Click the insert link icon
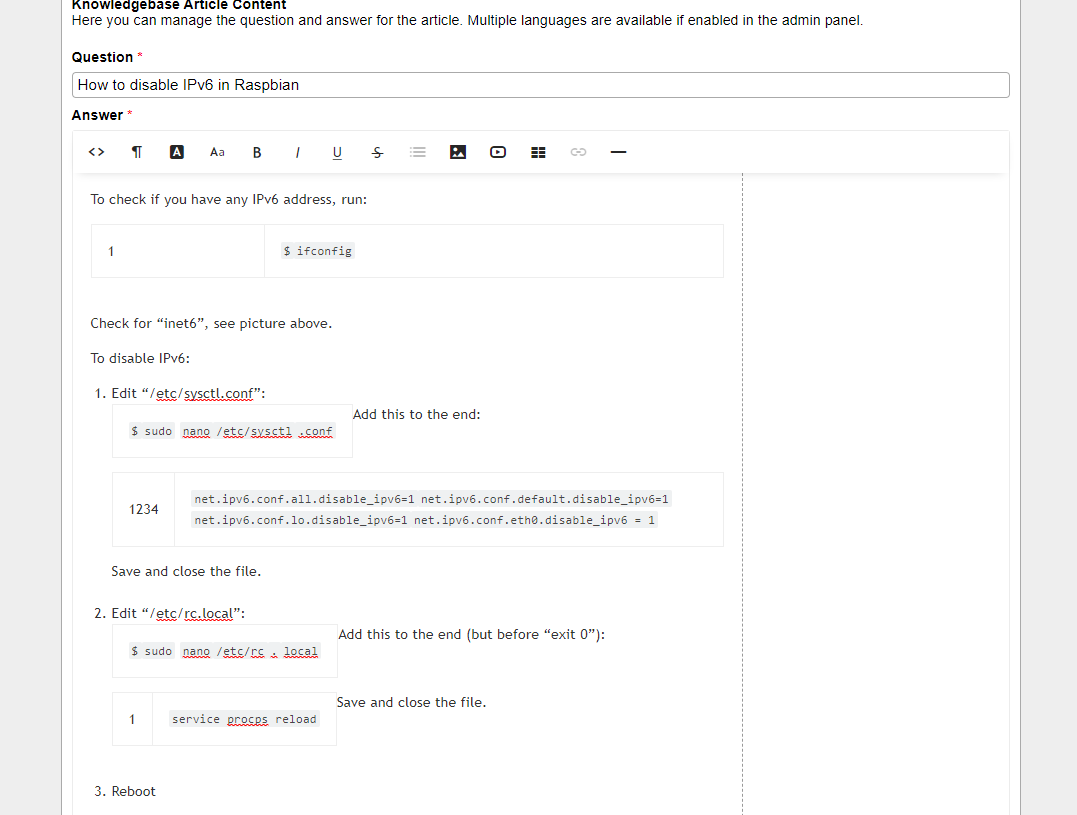Screen dimensions: 1077x815 click(578, 153)
